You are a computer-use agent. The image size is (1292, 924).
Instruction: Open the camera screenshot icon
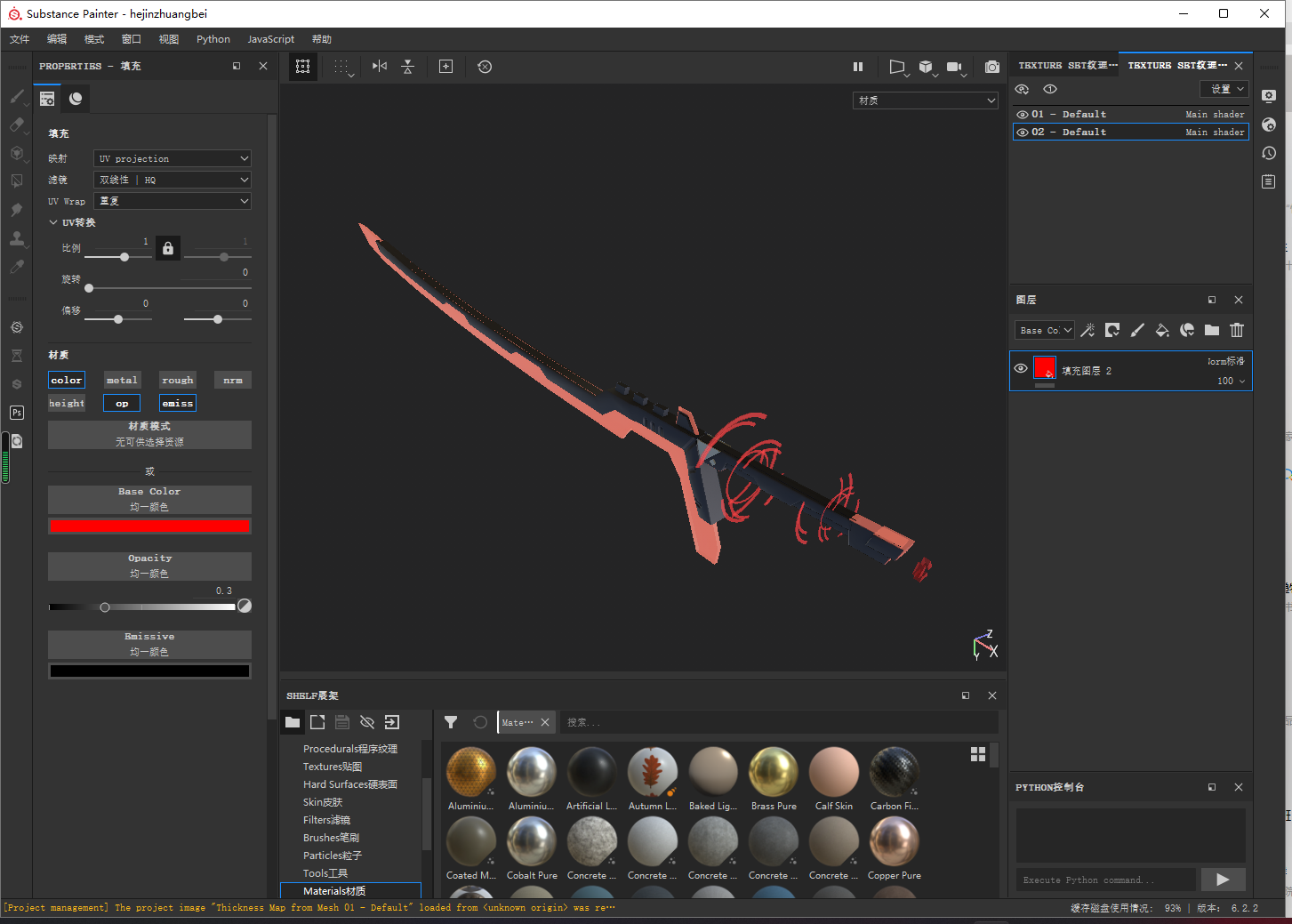(x=992, y=67)
